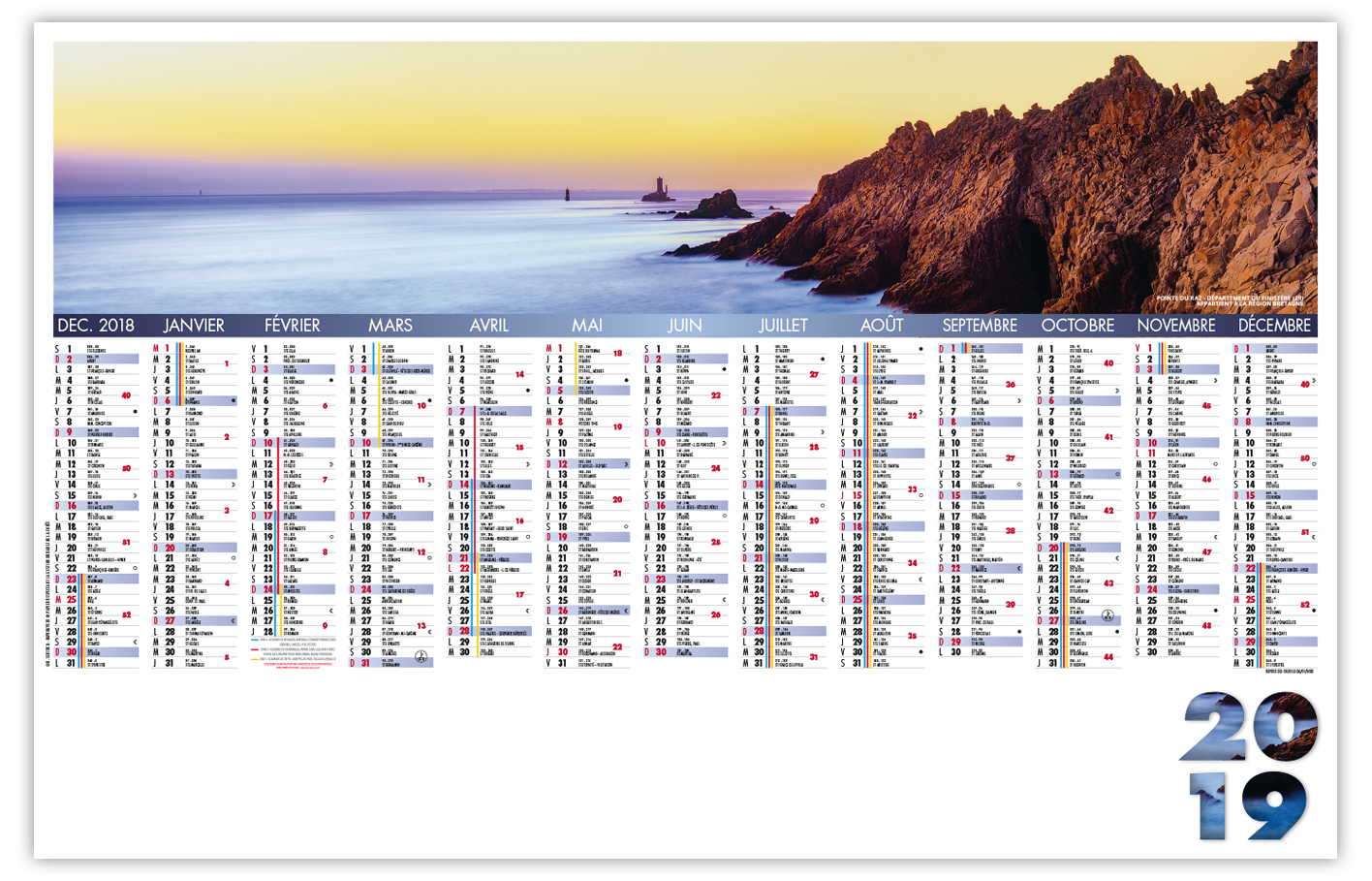Click Monday 22 in Avril
1372x881 pixels.
(488, 569)
